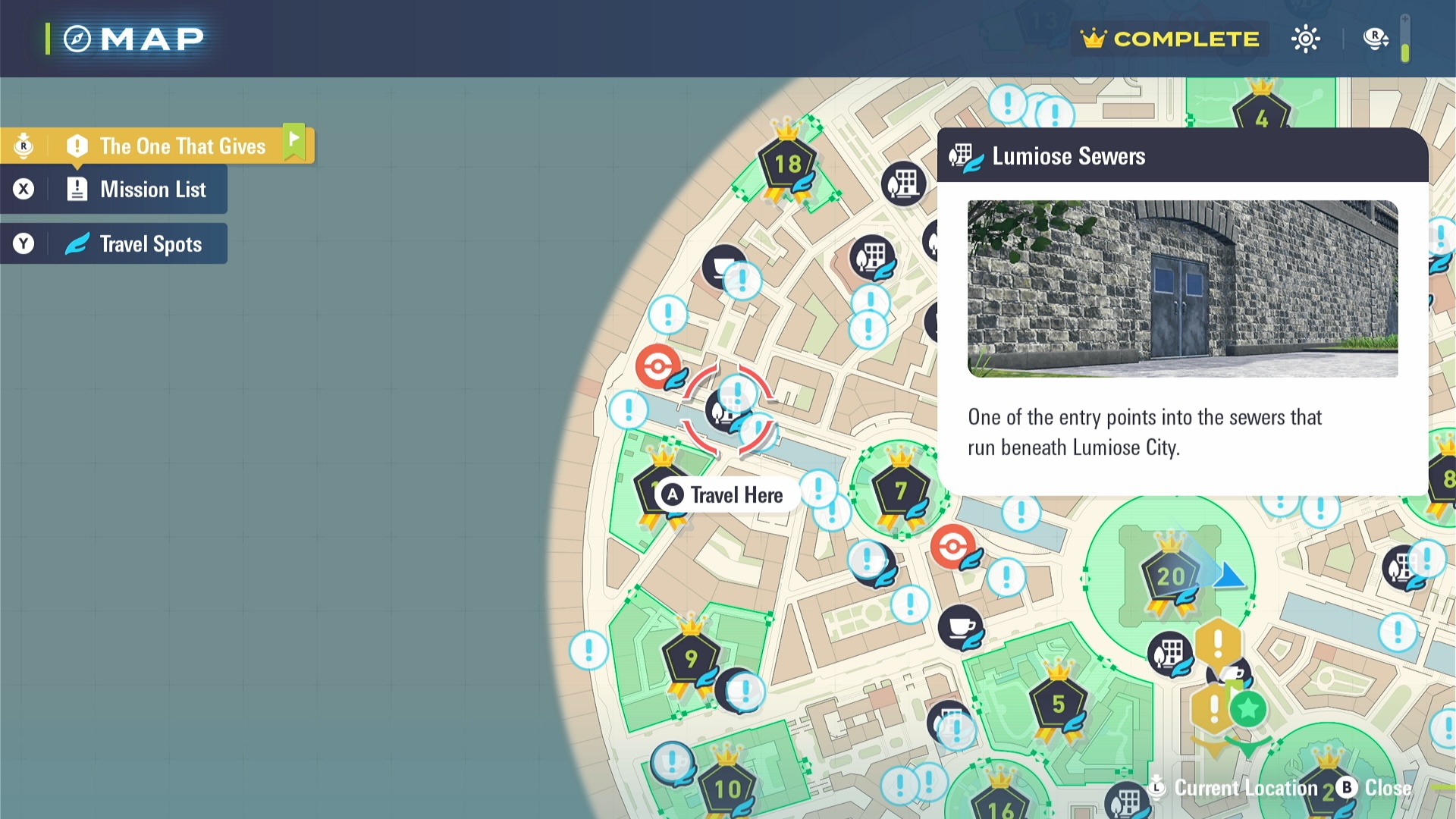The width and height of the screenshot is (1456, 819).
Task: Click the Lumiose Sewers preview image
Action: coord(1182,289)
